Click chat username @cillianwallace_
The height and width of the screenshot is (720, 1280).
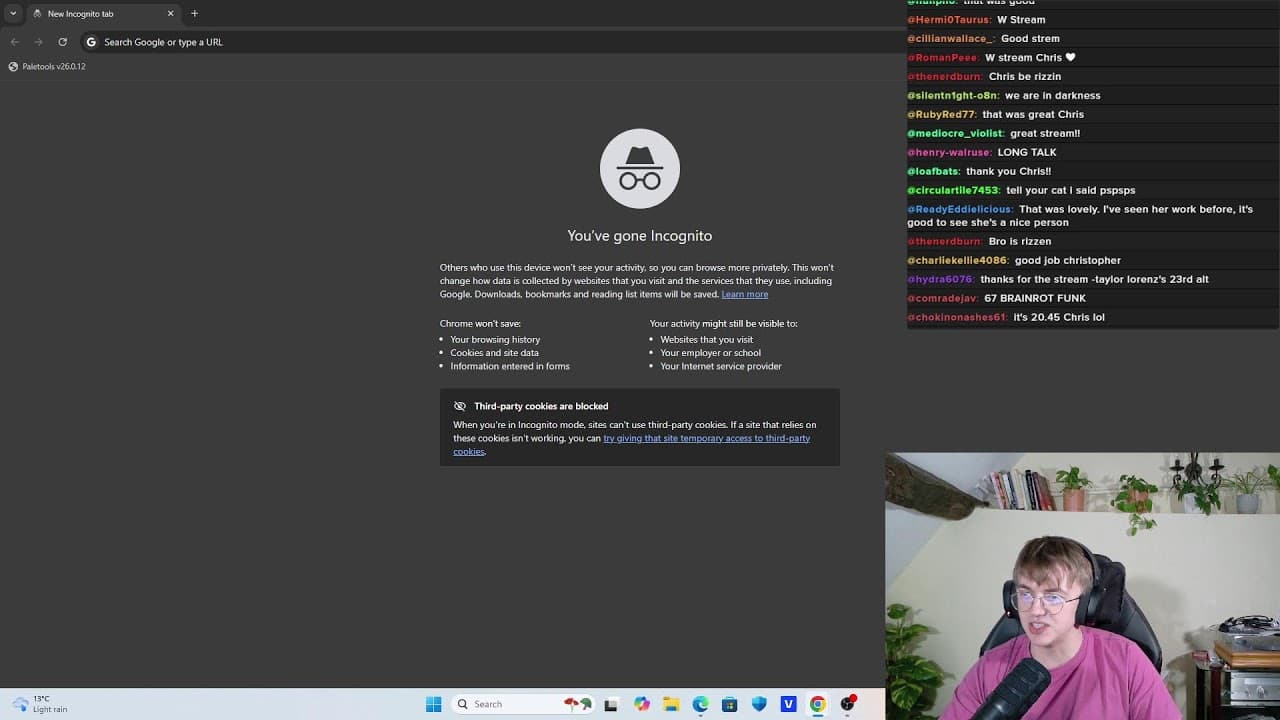click(951, 39)
